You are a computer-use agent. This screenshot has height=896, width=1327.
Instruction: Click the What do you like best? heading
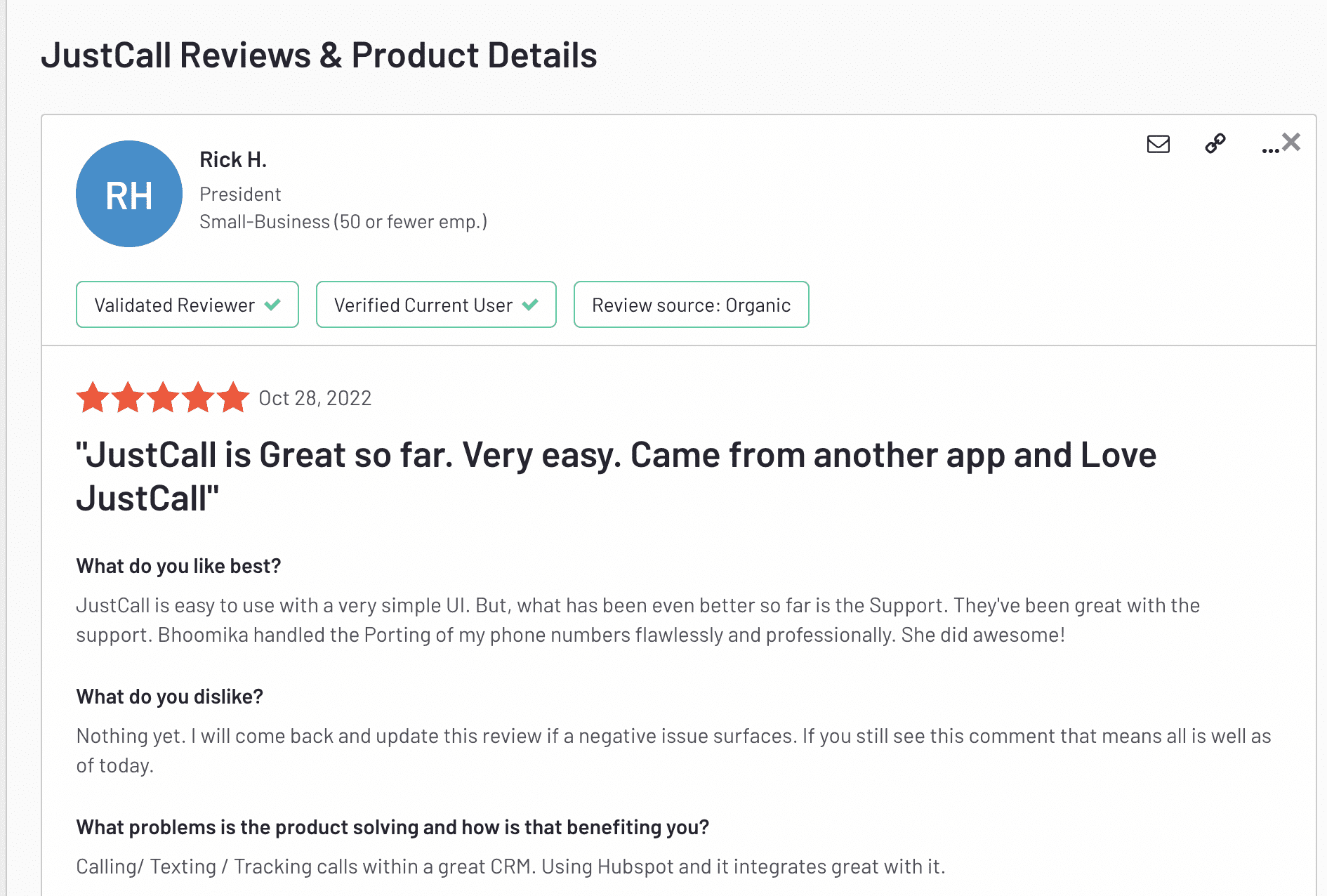pos(178,566)
